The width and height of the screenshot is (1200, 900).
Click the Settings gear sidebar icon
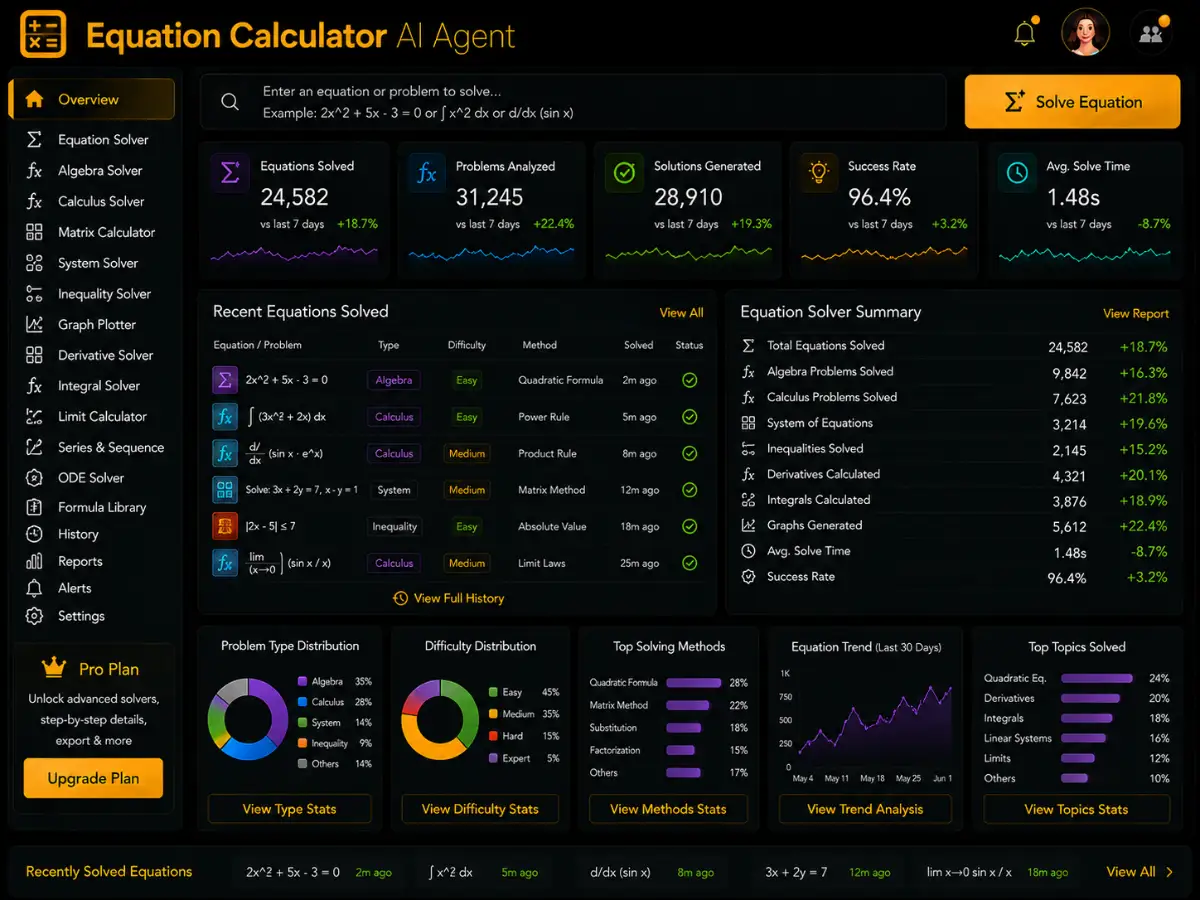coord(34,616)
